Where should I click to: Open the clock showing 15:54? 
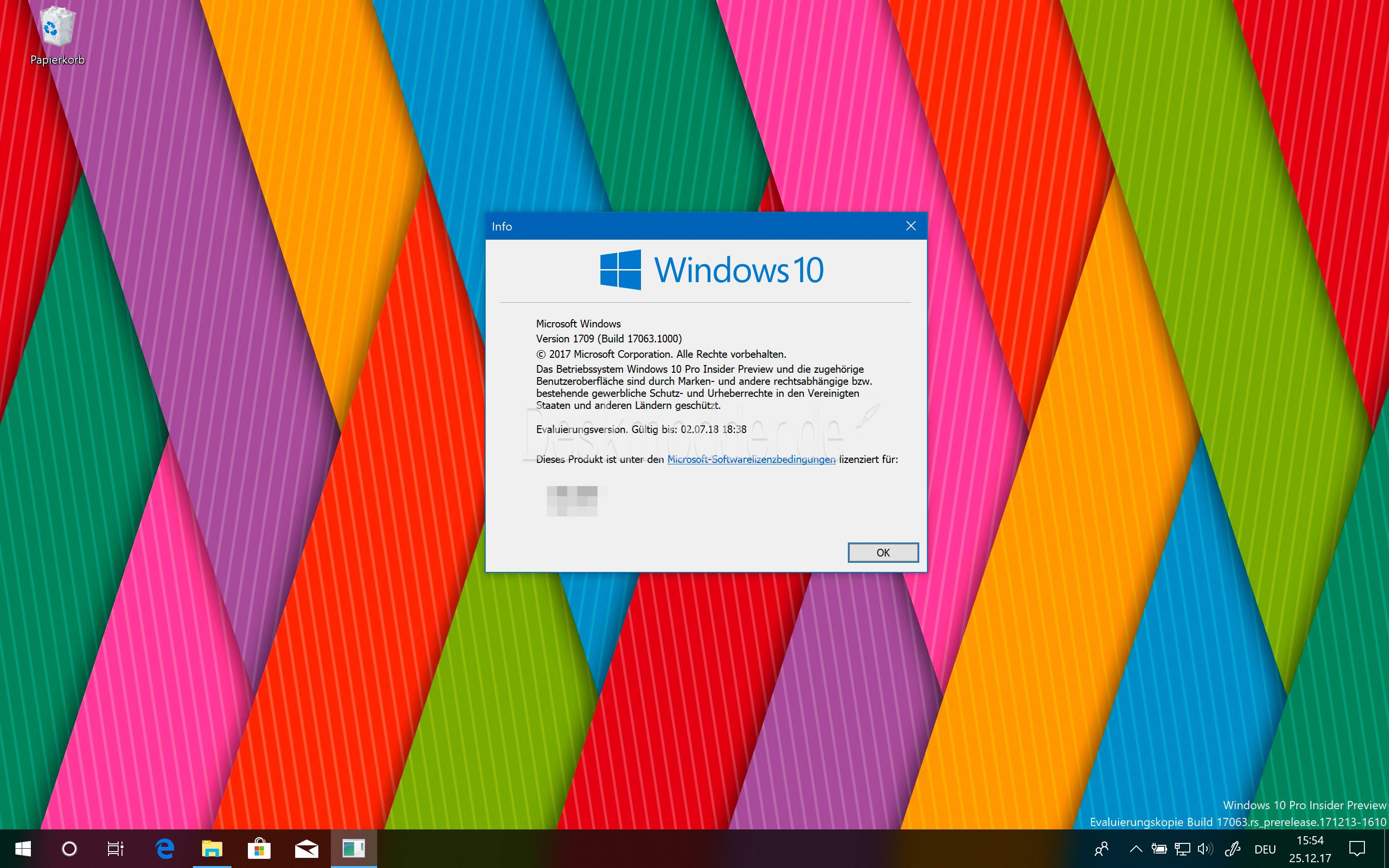point(1310,849)
